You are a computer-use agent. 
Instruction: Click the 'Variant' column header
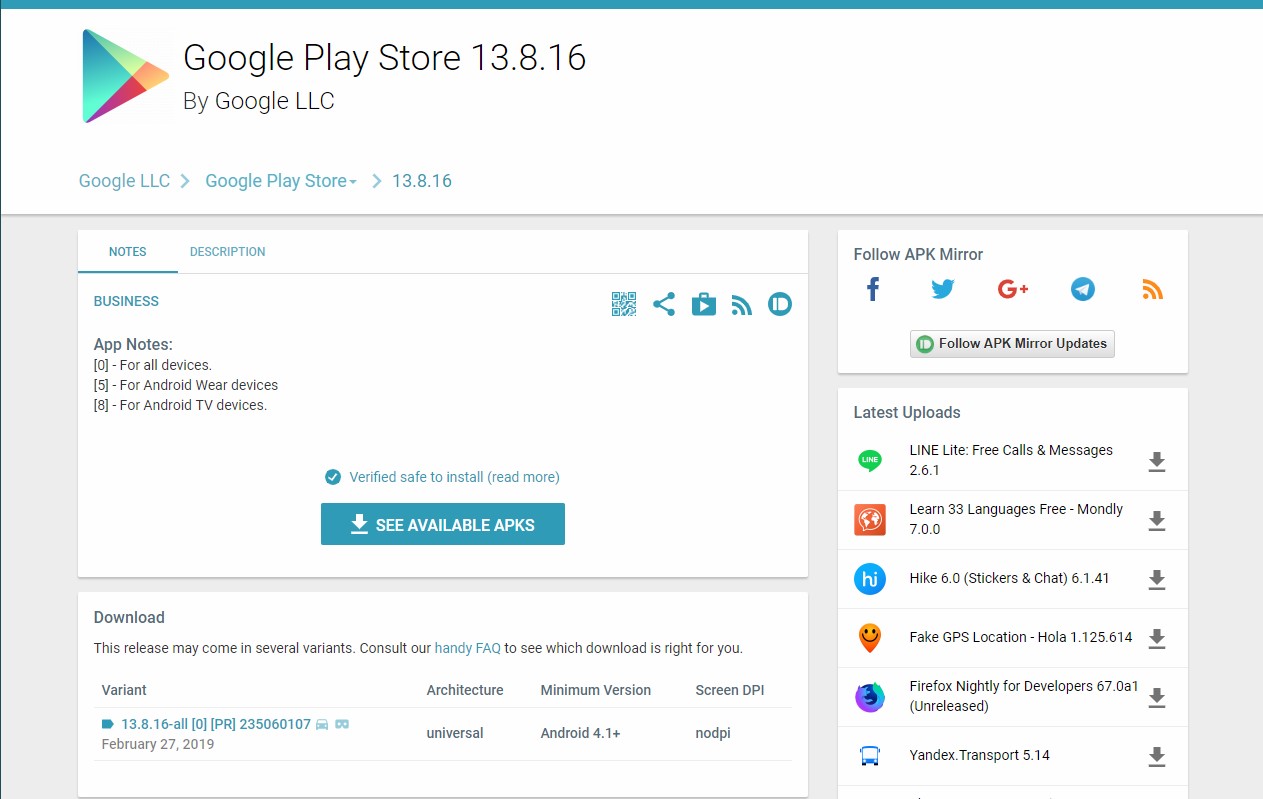(x=124, y=690)
